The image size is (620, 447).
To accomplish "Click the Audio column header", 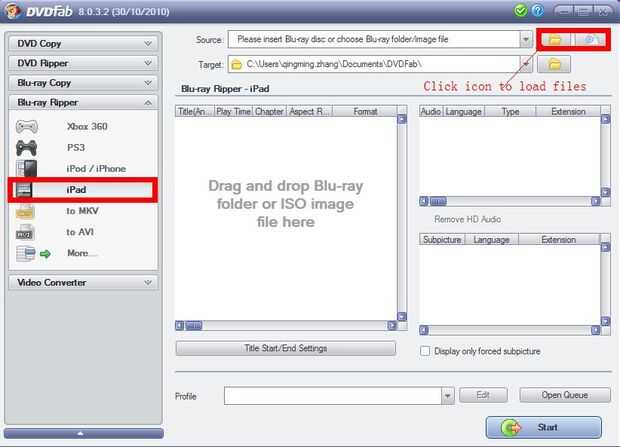I will tap(431, 112).
